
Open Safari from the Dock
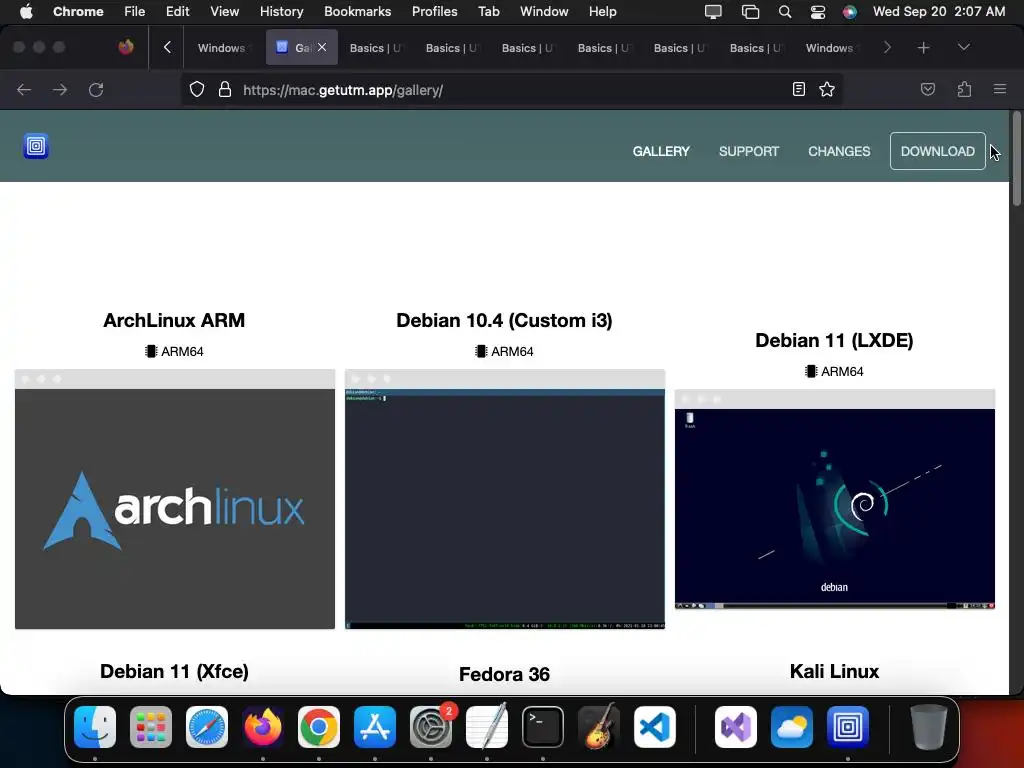(x=207, y=726)
